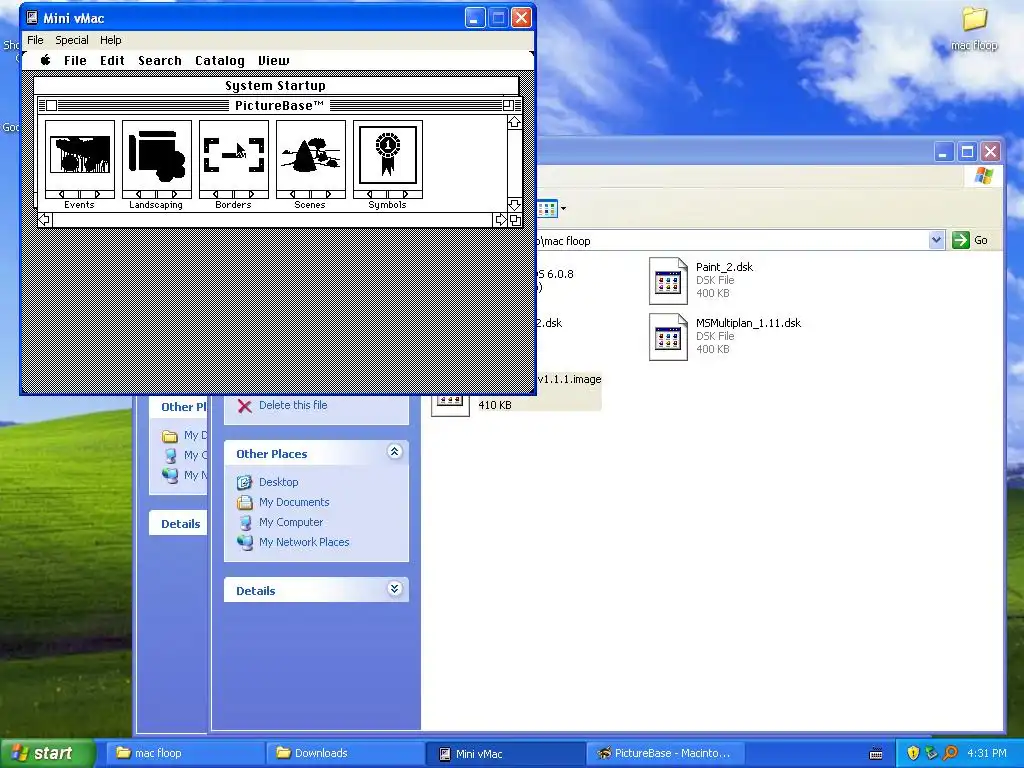This screenshot has height=768, width=1024.
Task: Show previous picture under Borders thumbnail
Action: pos(216,195)
